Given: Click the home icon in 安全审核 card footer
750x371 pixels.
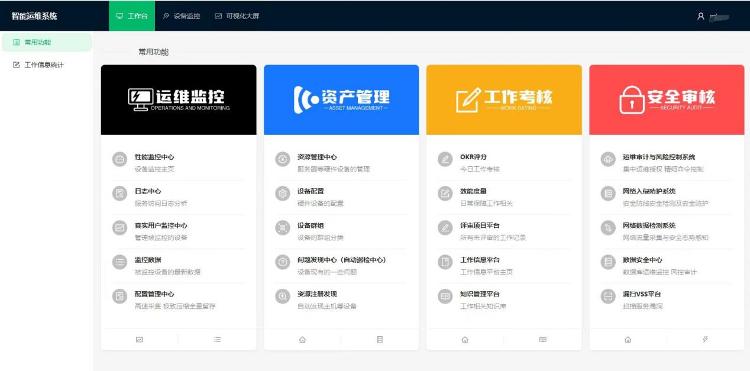Looking at the screenshot, I should pos(628,340).
